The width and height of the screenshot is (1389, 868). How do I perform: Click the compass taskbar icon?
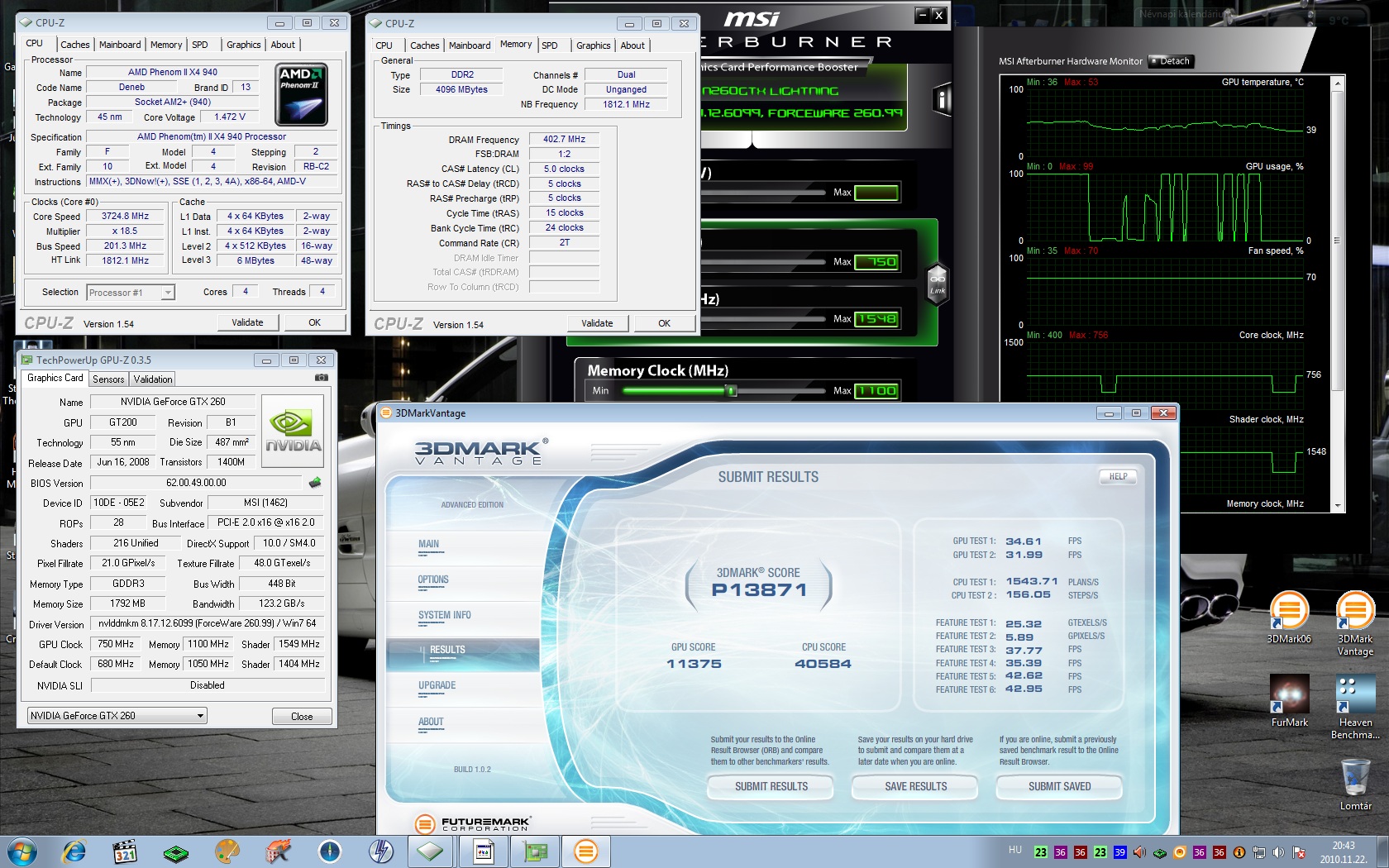coord(329,851)
